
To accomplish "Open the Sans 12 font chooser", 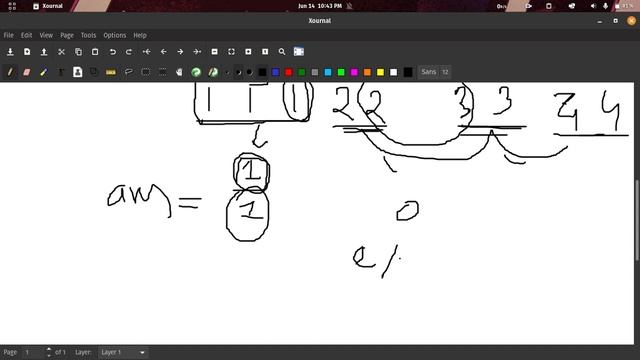I will click(435, 72).
